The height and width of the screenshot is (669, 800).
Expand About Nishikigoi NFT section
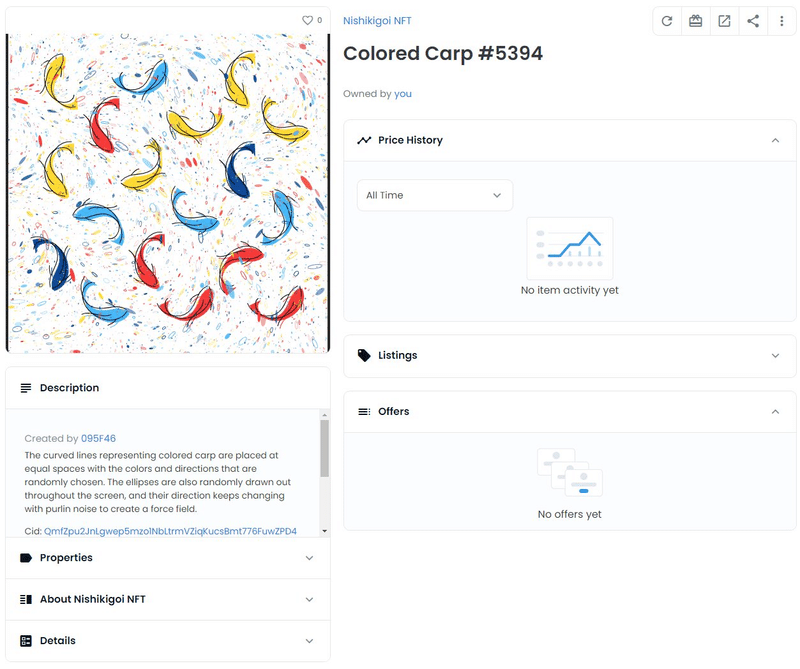point(309,600)
